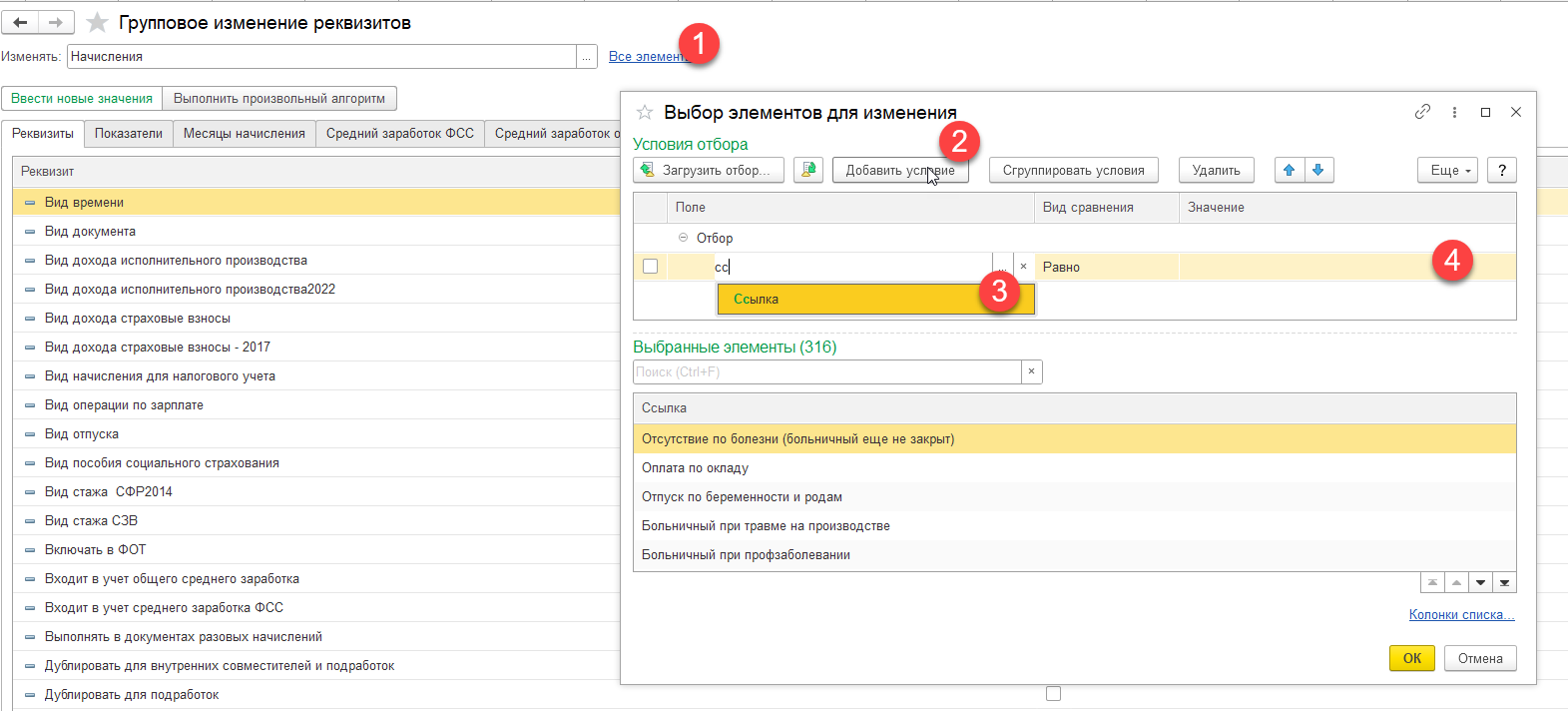Open the Колонки списка link
This screenshot has width=1568, height=711.
(1461, 614)
